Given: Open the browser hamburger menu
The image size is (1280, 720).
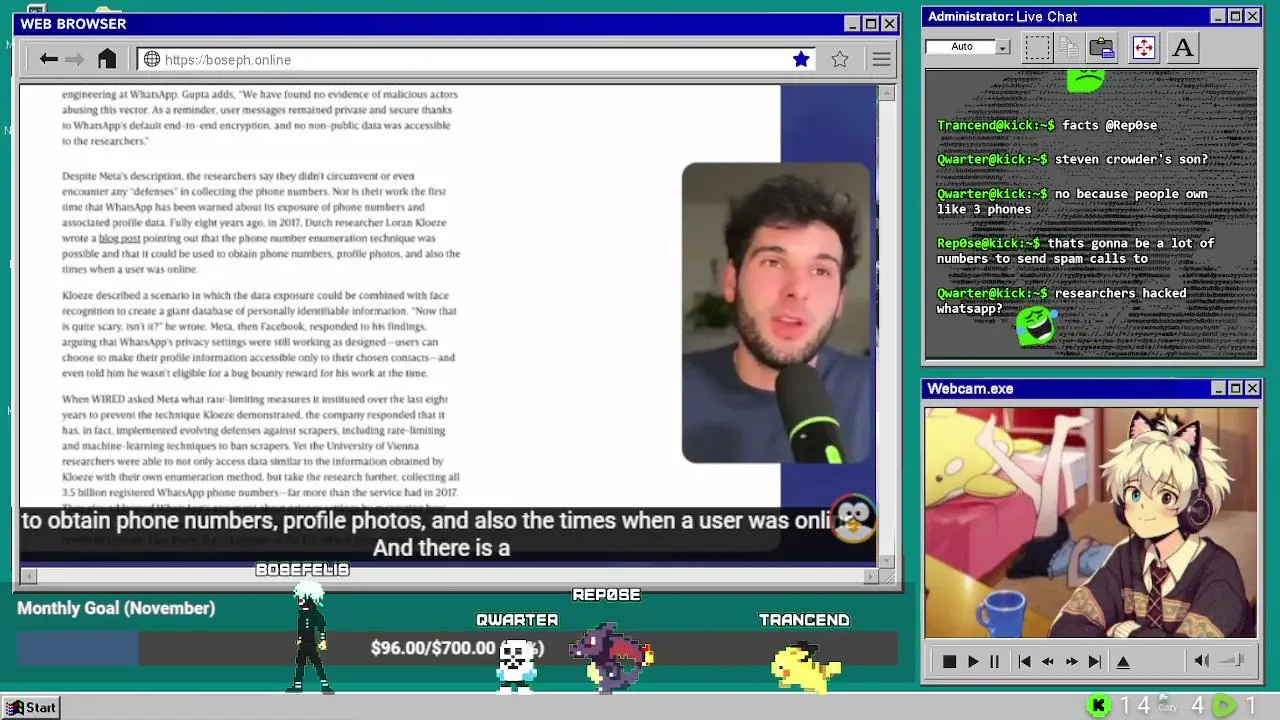Looking at the screenshot, I should 881,60.
